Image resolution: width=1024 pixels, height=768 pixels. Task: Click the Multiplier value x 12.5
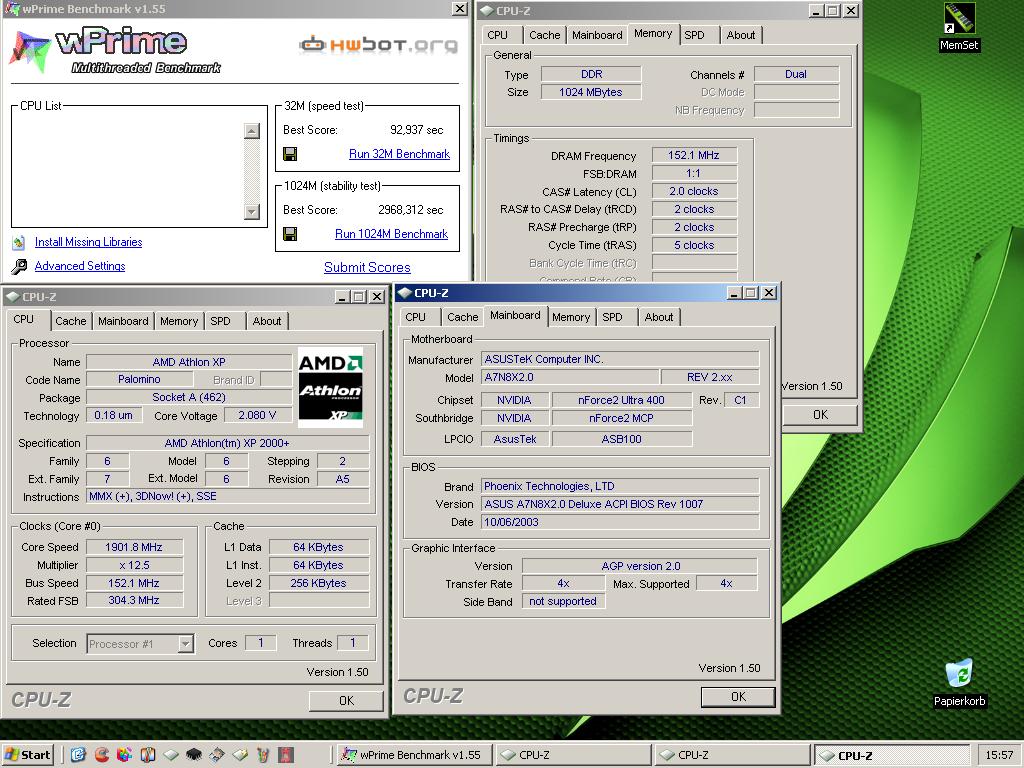[x=134, y=565]
